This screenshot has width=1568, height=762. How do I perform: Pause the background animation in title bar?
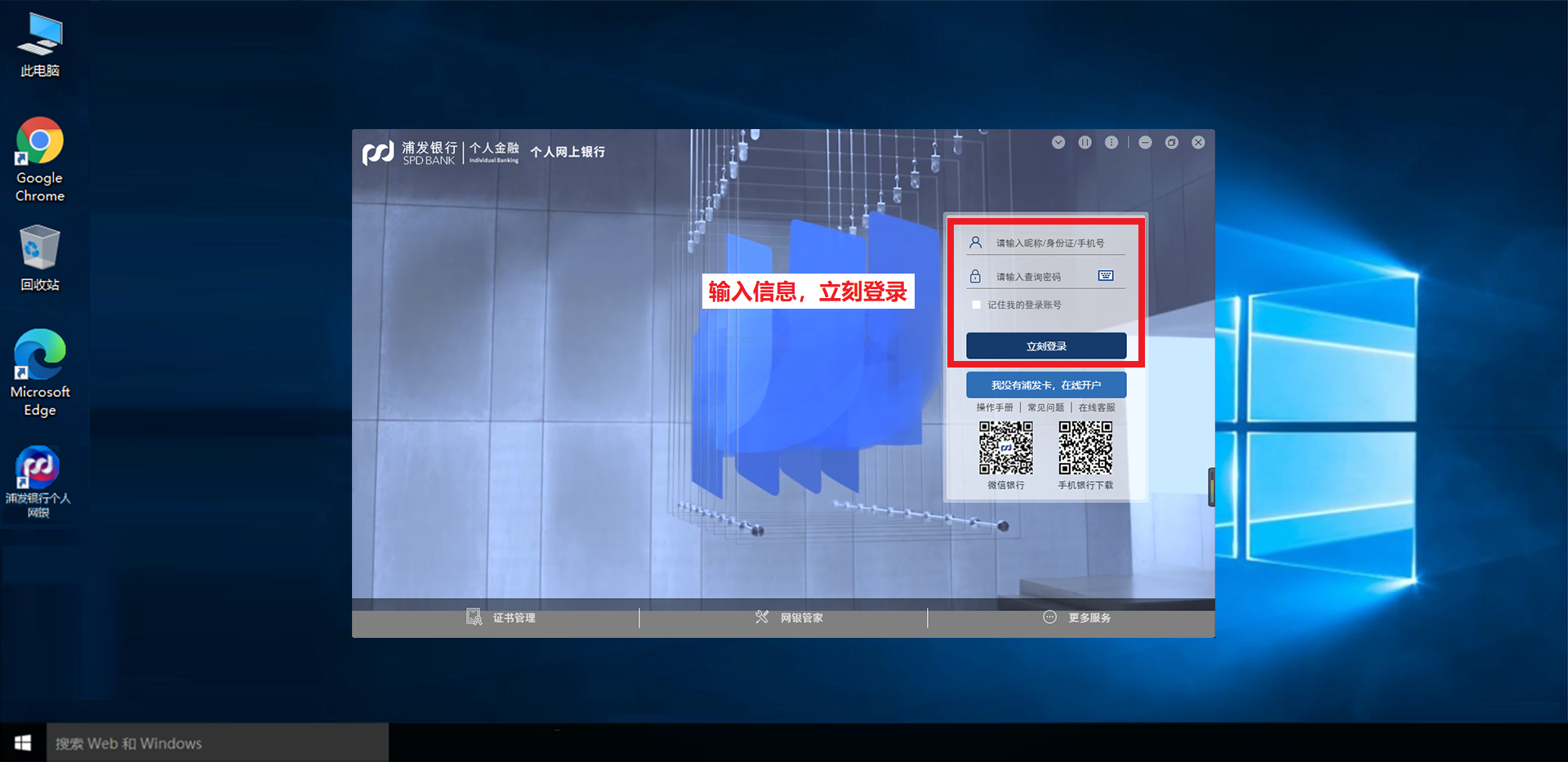point(1085,142)
